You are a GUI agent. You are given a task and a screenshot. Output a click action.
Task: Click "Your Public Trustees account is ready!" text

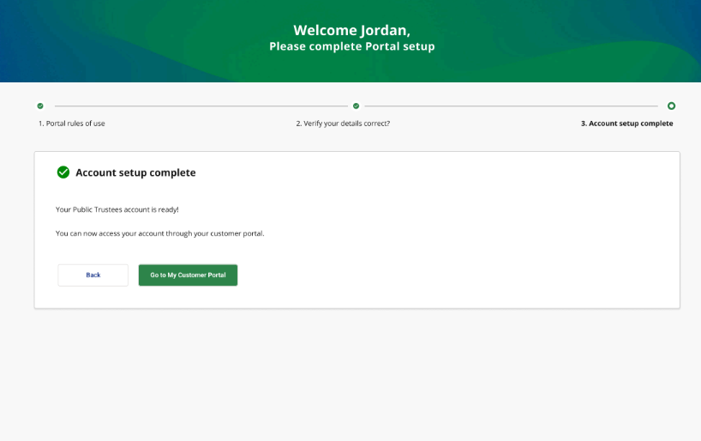117,209
